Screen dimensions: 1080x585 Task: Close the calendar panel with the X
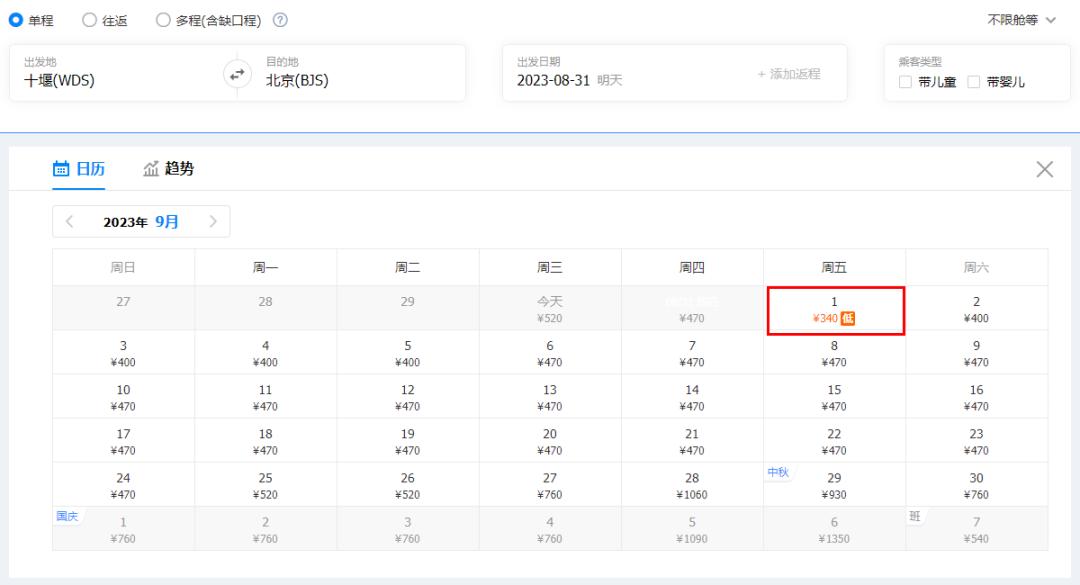tap(1044, 169)
